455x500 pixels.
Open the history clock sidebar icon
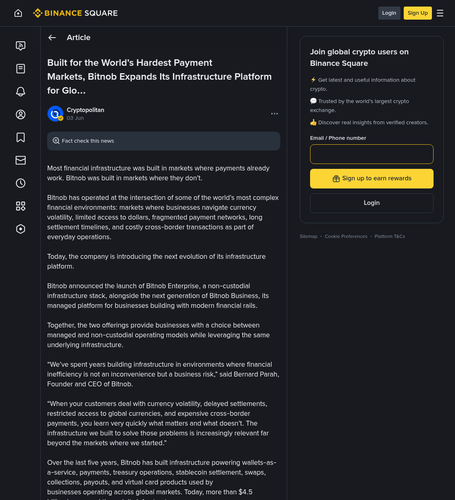pyautogui.click(x=21, y=183)
